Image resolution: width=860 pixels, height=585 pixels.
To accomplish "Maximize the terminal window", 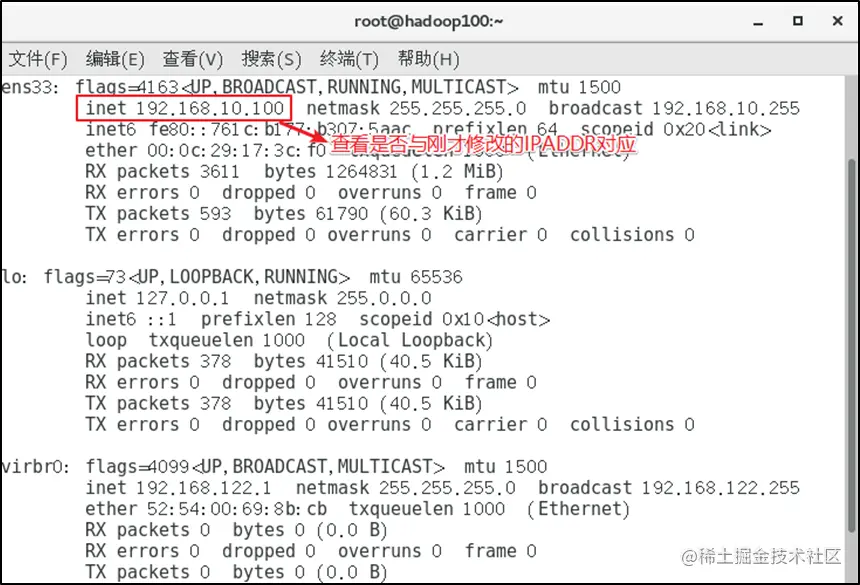I will coord(798,21).
